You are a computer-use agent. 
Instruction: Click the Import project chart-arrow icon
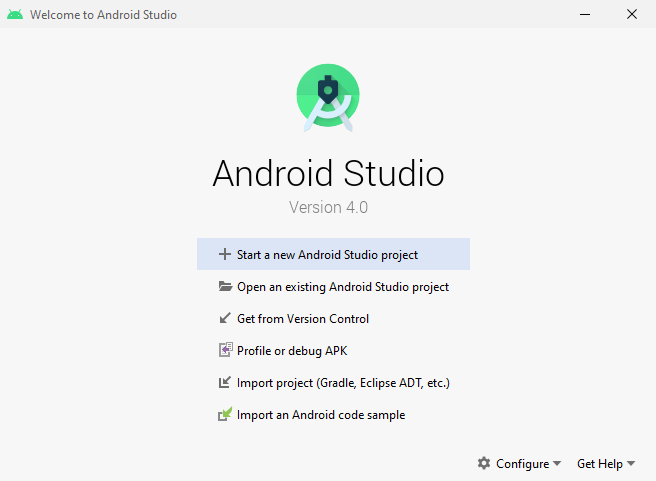tap(225, 383)
